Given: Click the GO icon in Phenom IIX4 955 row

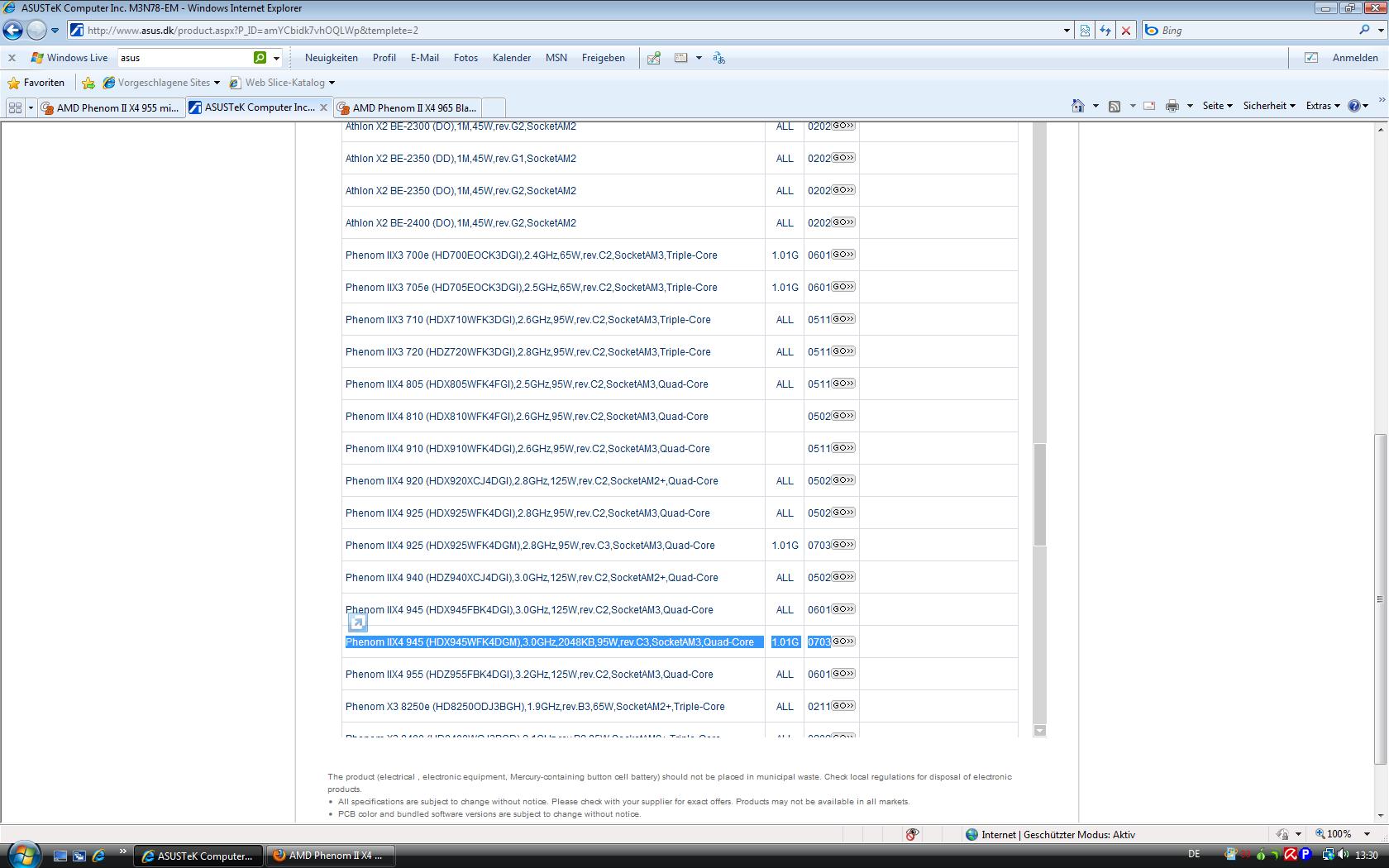Looking at the screenshot, I should tap(843, 674).
